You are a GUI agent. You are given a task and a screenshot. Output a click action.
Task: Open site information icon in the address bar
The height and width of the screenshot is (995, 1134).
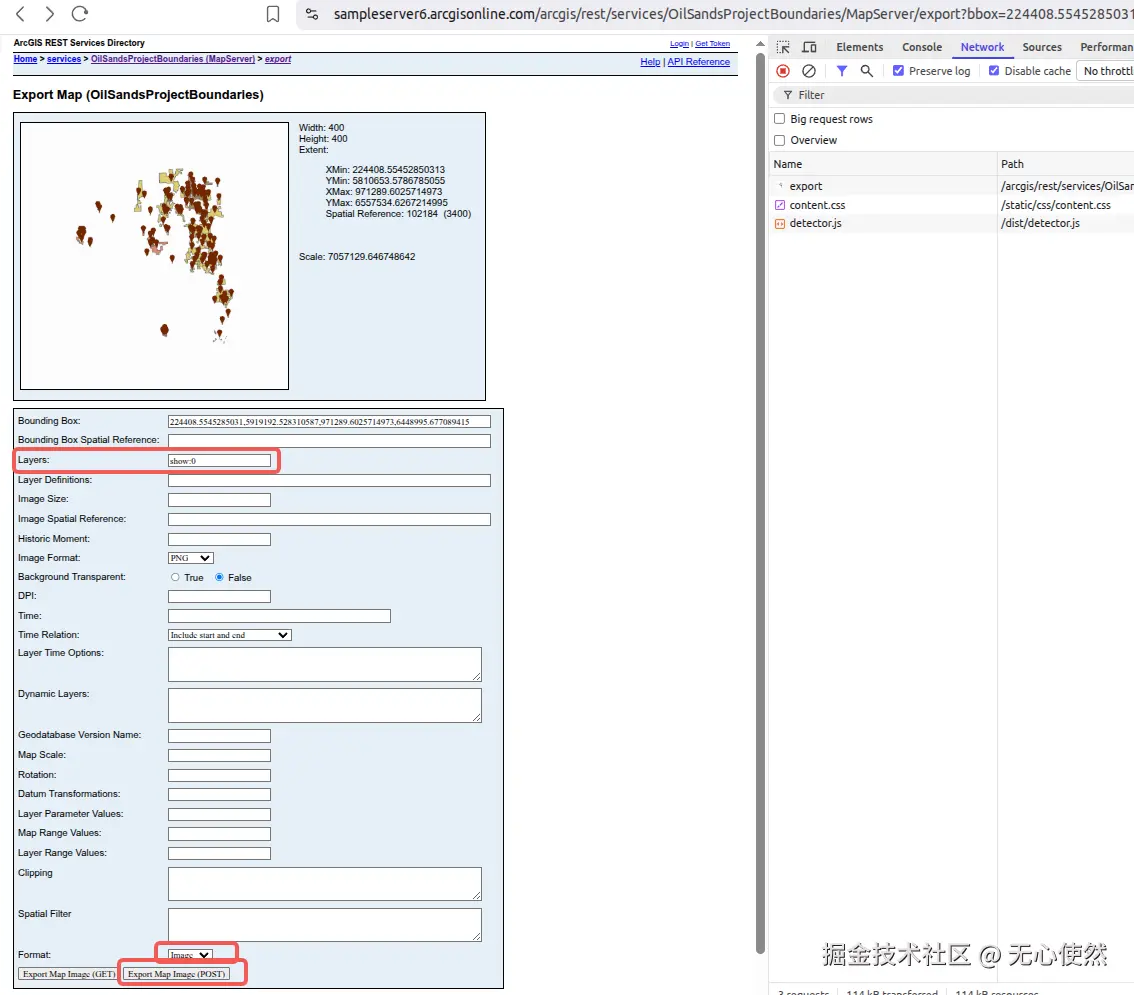312,14
